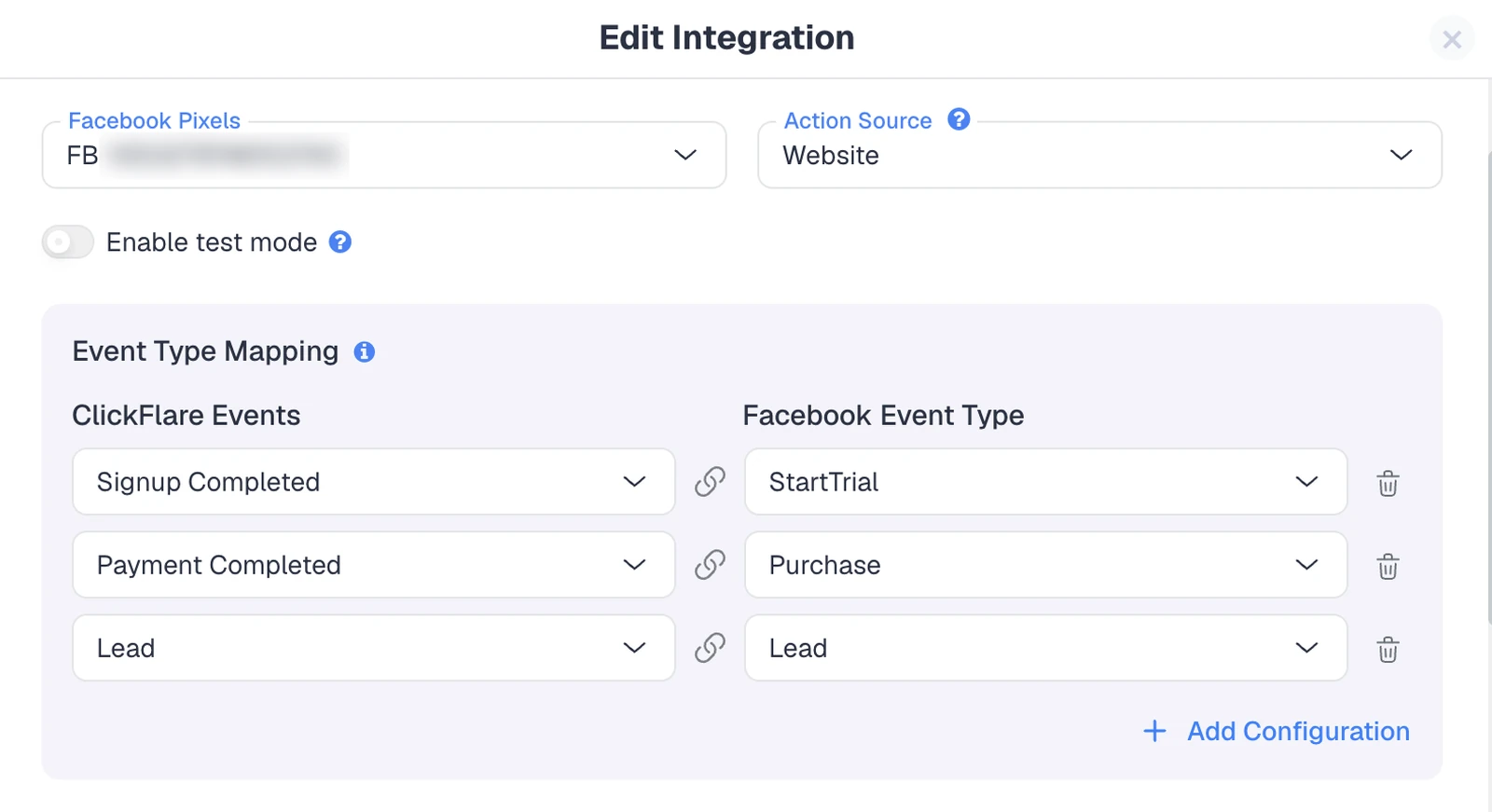
Task: Click the link icon beside Signup Completed
Action: 710,482
